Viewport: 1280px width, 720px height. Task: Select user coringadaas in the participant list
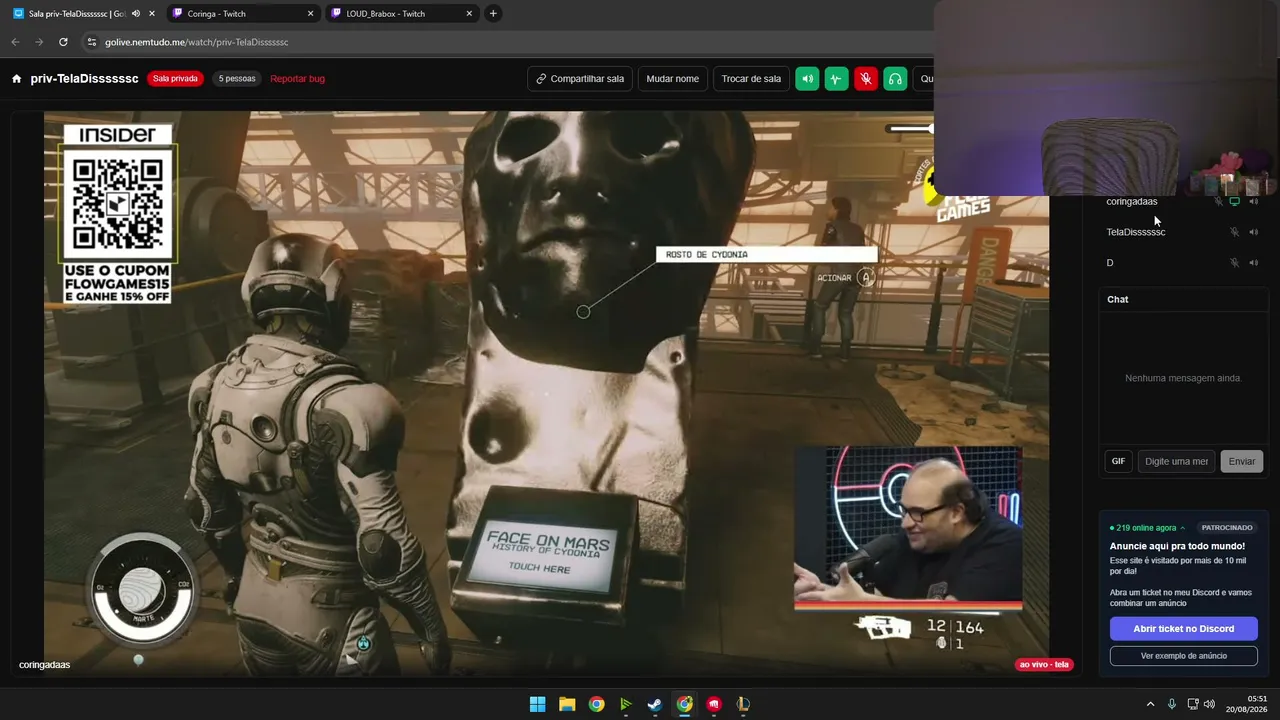pos(1131,201)
